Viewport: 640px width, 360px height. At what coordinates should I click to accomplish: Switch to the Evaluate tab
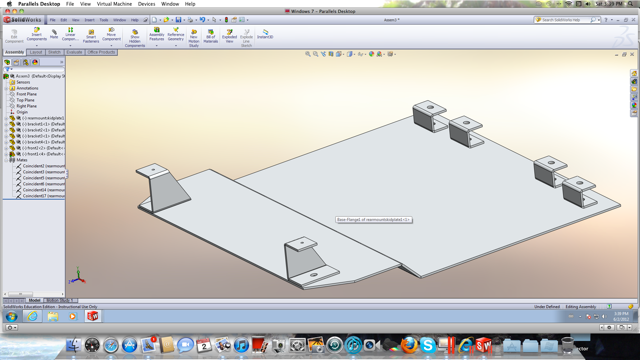point(74,52)
